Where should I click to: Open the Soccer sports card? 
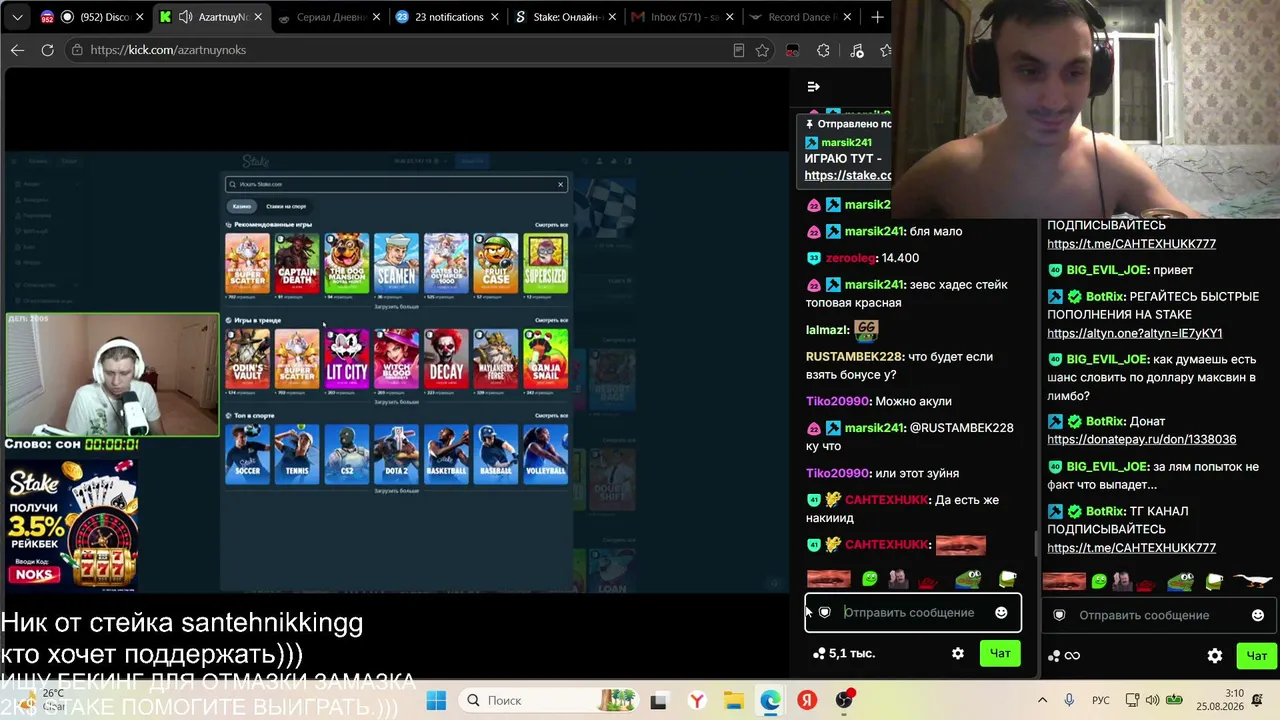coord(248,454)
